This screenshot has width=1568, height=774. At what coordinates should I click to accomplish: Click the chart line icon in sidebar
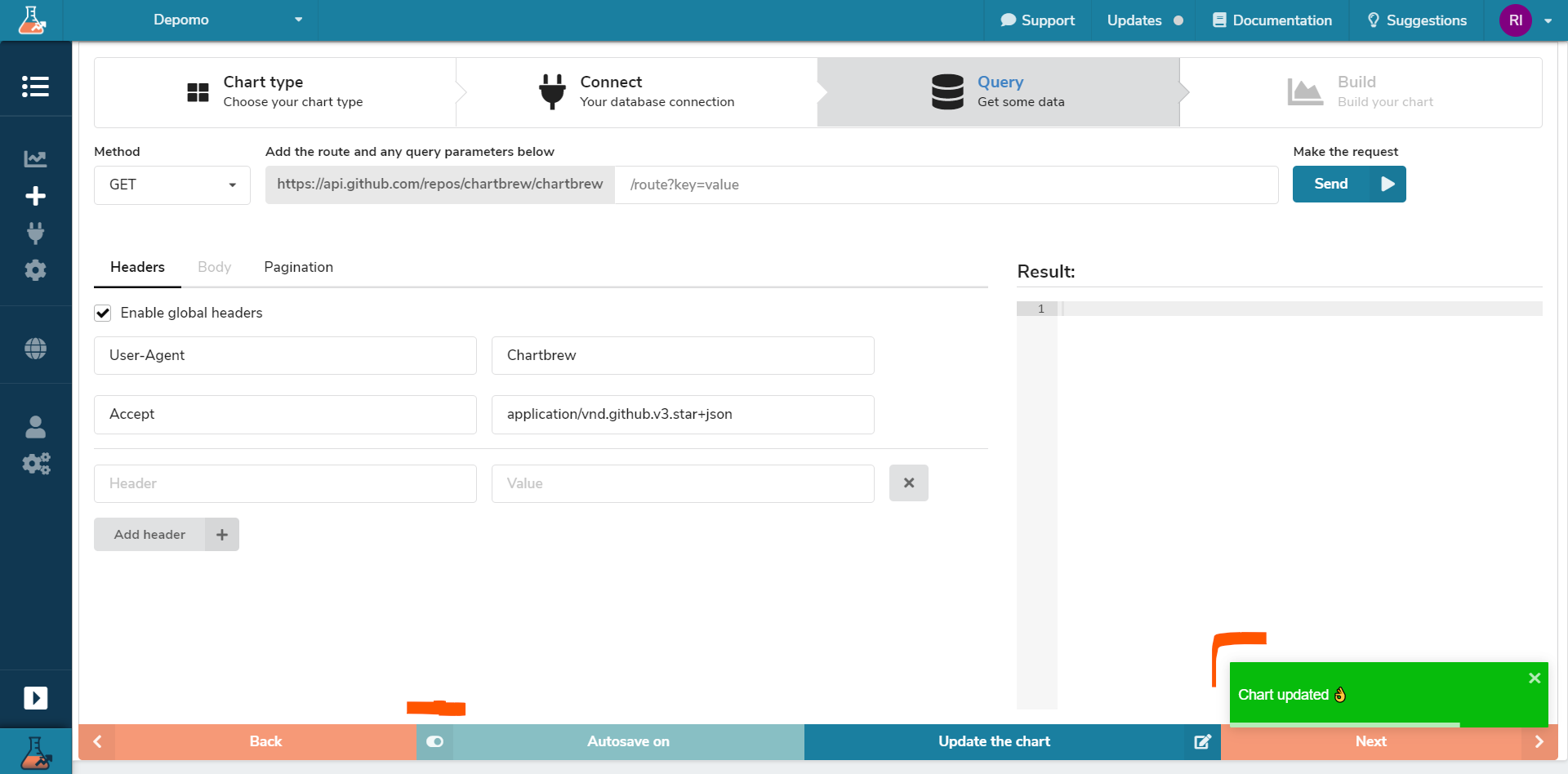coord(35,158)
